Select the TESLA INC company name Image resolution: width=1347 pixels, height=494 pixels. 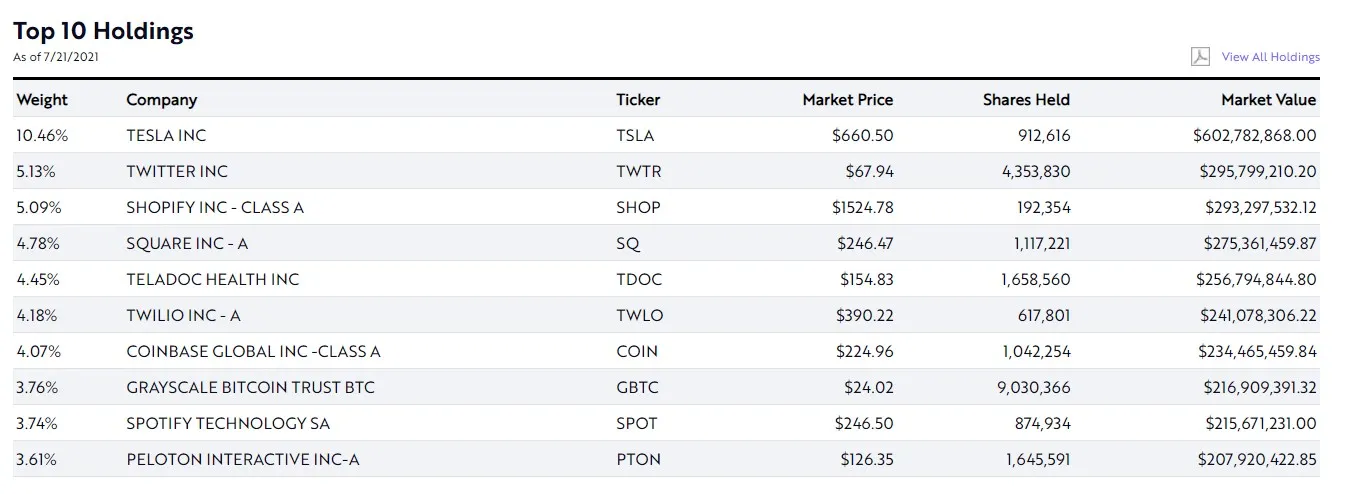(x=166, y=135)
